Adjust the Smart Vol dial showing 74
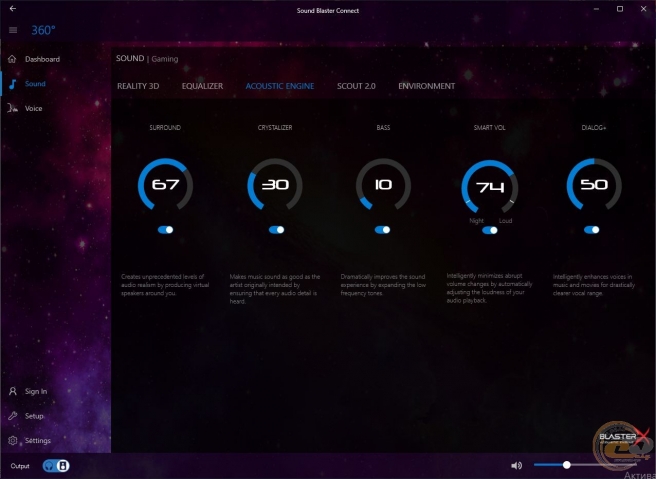Viewport: 656px width, 479px height. point(489,187)
